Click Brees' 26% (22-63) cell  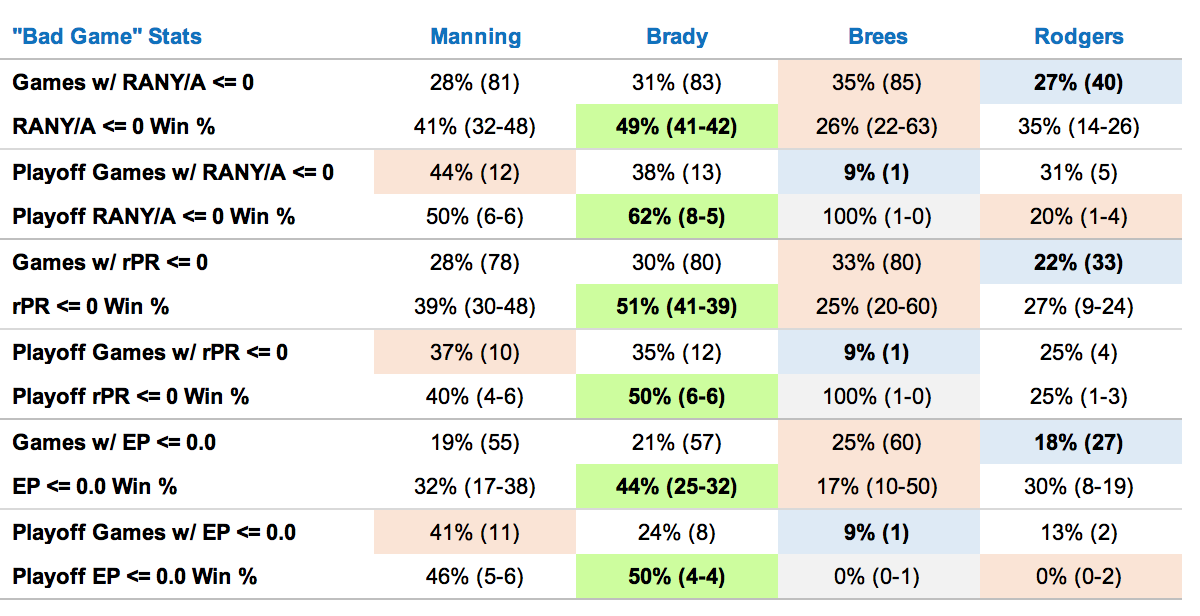pos(878,127)
